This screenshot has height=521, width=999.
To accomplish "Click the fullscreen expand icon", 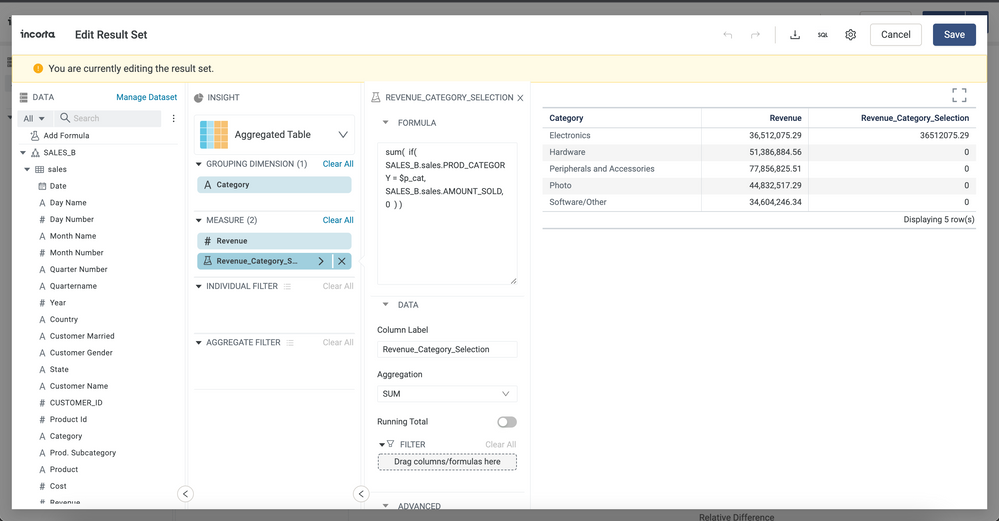I will pyautogui.click(x=959, y=95).
